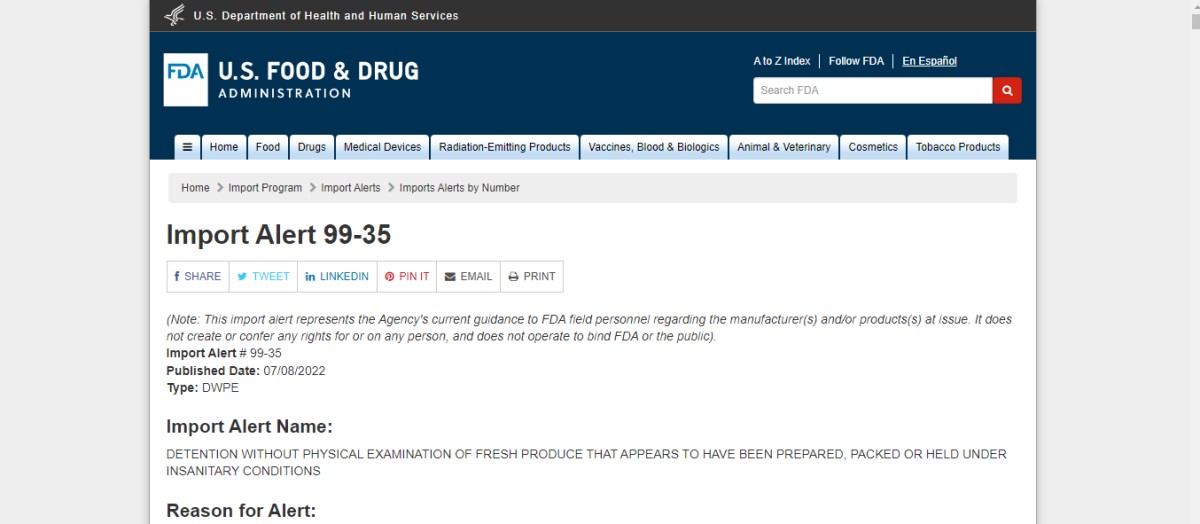
Task: Open the A to Z Index link
Action: (x=781, y=61)
